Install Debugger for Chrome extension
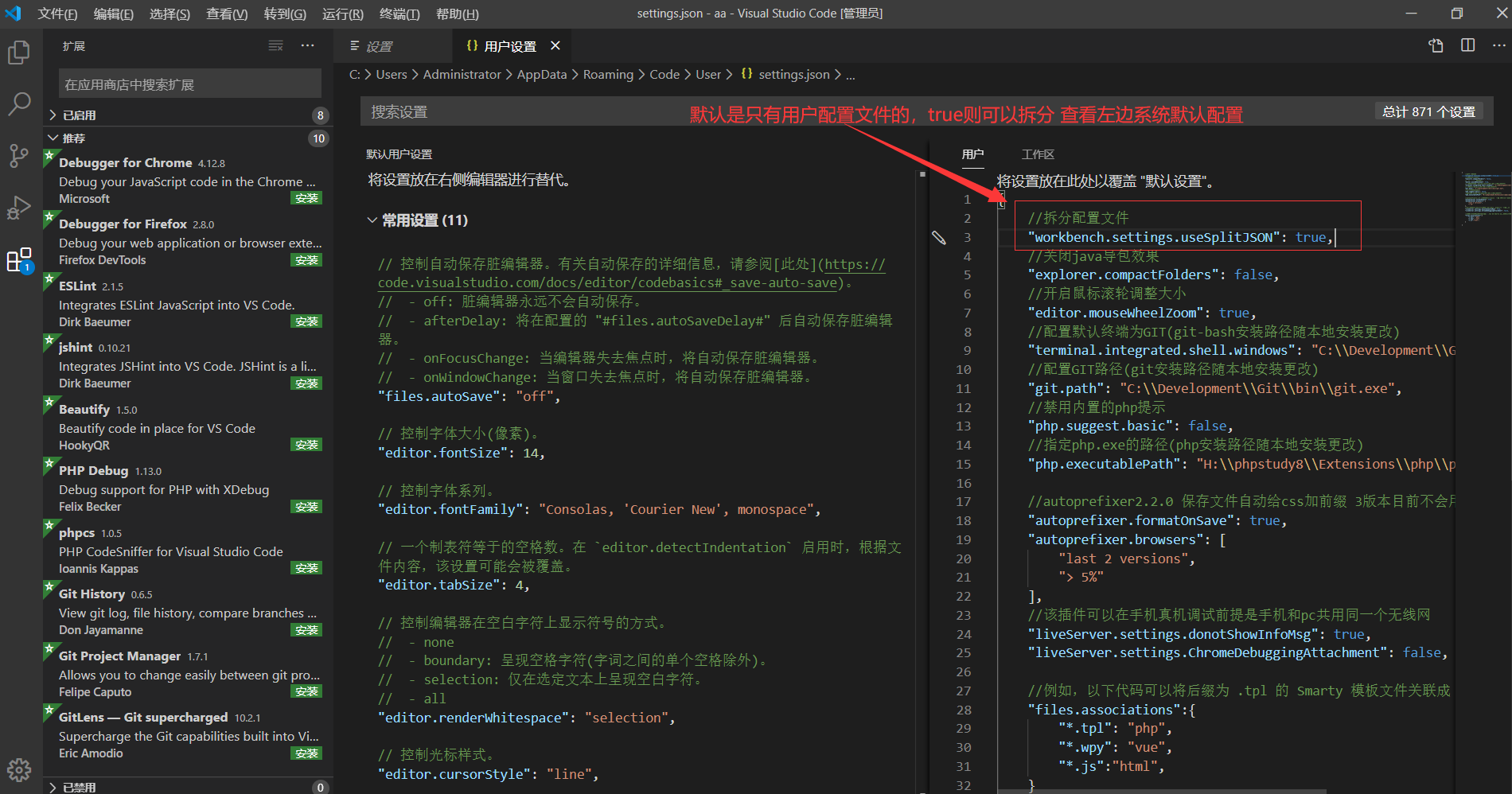Viewport: 1512px width, 794px height. [x=306, y=198]
